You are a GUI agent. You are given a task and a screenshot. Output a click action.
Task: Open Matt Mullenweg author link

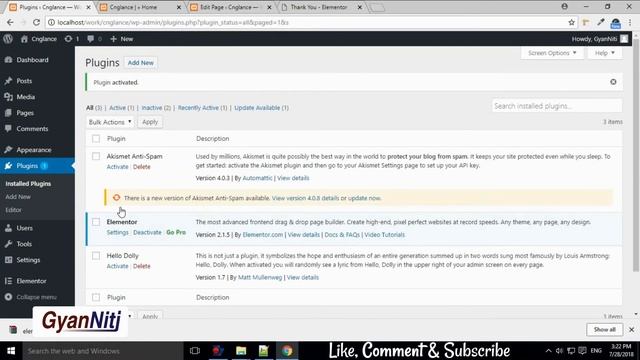point(260,278)
